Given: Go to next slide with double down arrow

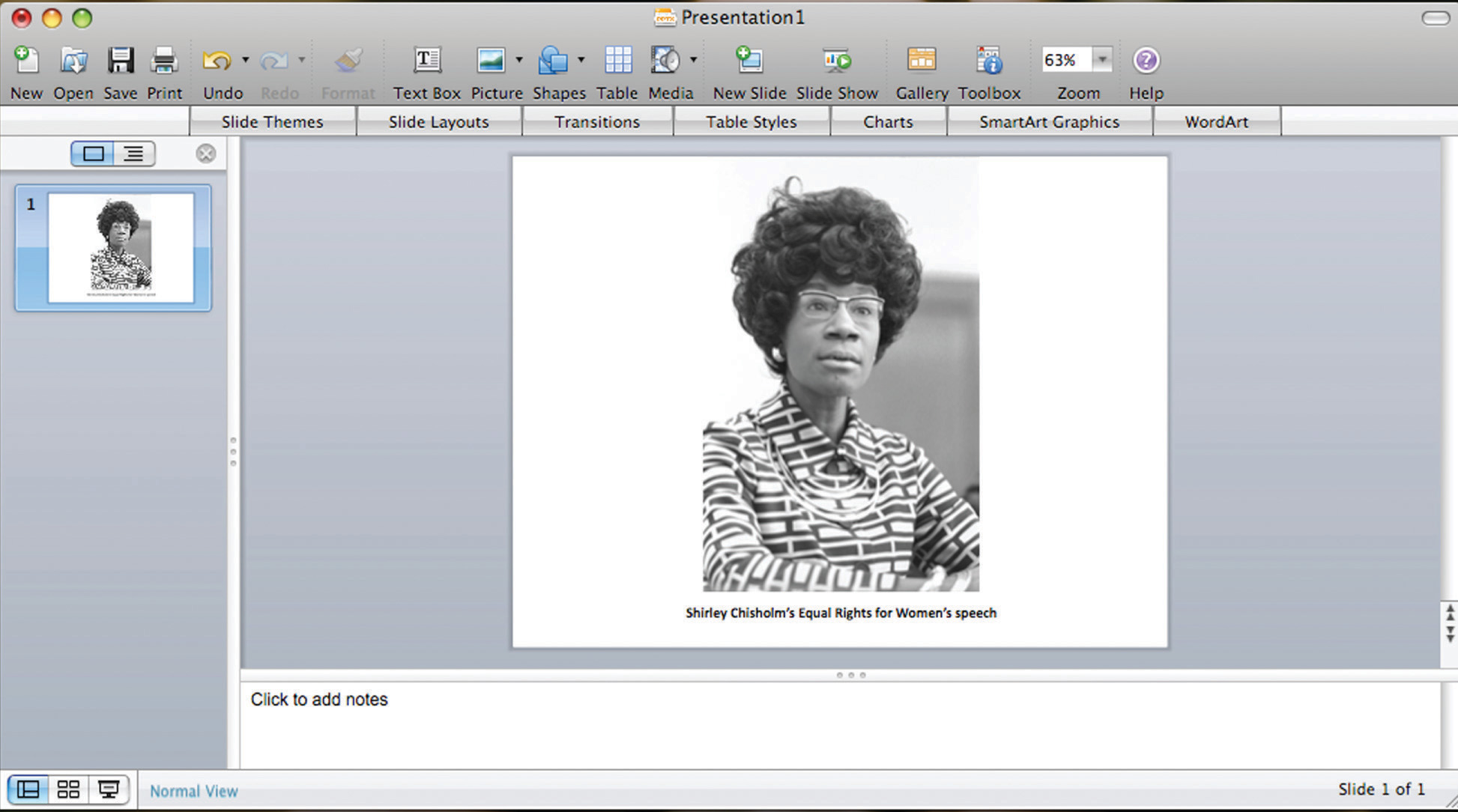Looking at the screenshot, I should click(1450, 634).
